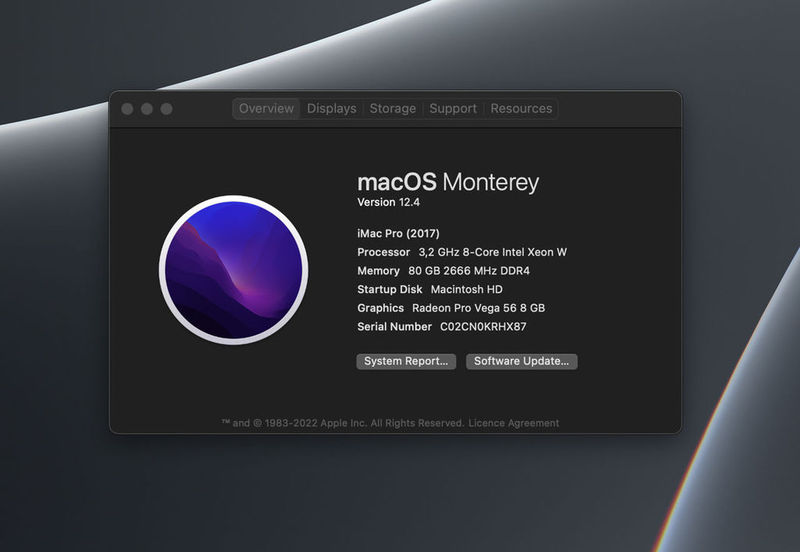Open System Report
800x552 pixels.
[x=406, y=361]
